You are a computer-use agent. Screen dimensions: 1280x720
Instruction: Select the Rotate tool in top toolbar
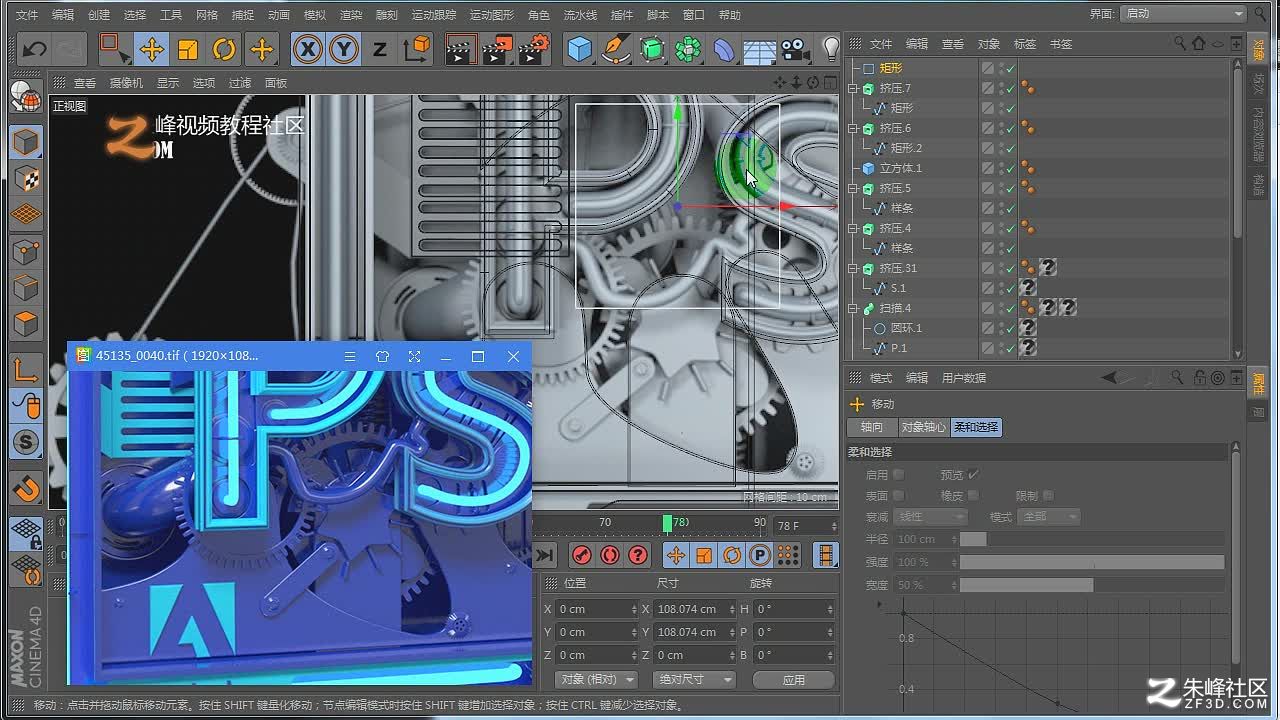pos(224,49)
